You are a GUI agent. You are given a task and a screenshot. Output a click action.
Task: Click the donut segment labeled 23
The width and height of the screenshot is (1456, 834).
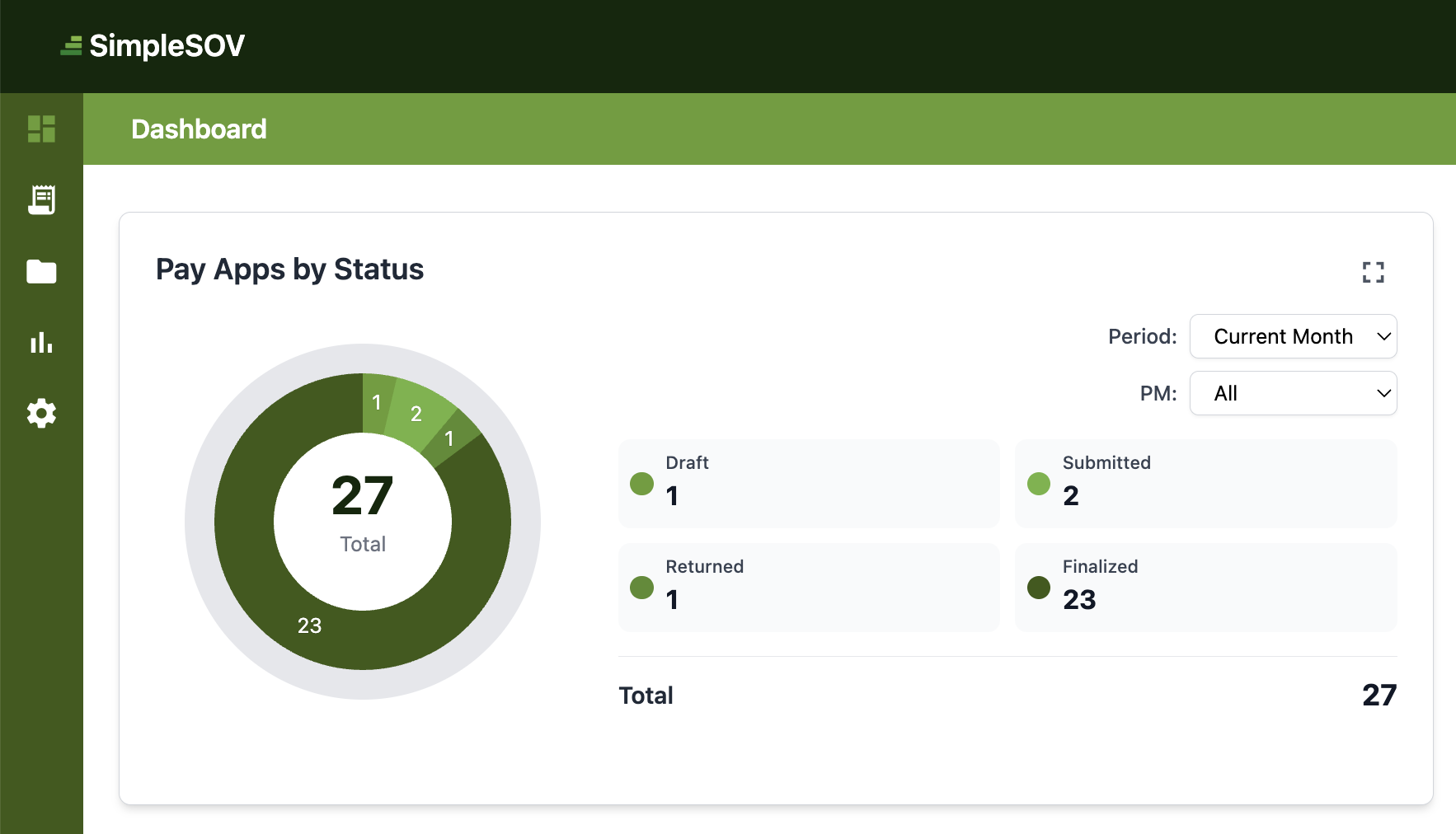coord(309,626)
